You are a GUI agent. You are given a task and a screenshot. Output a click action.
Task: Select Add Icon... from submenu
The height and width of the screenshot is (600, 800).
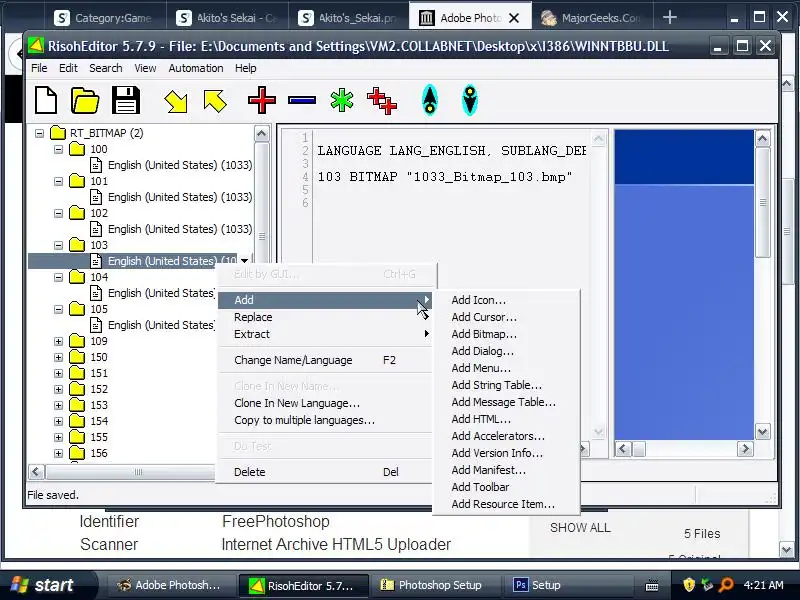(x=506, y=300)
